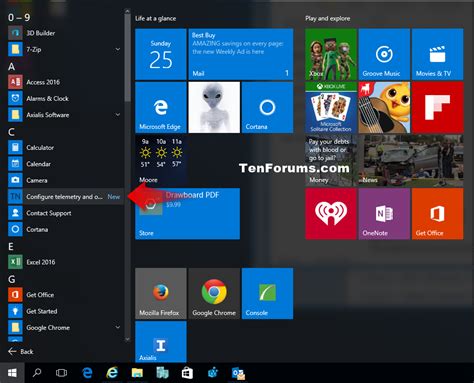Open the iHeartRadio tile
The width and height of the screenshot is (474, 383).
tap(331, 214)
